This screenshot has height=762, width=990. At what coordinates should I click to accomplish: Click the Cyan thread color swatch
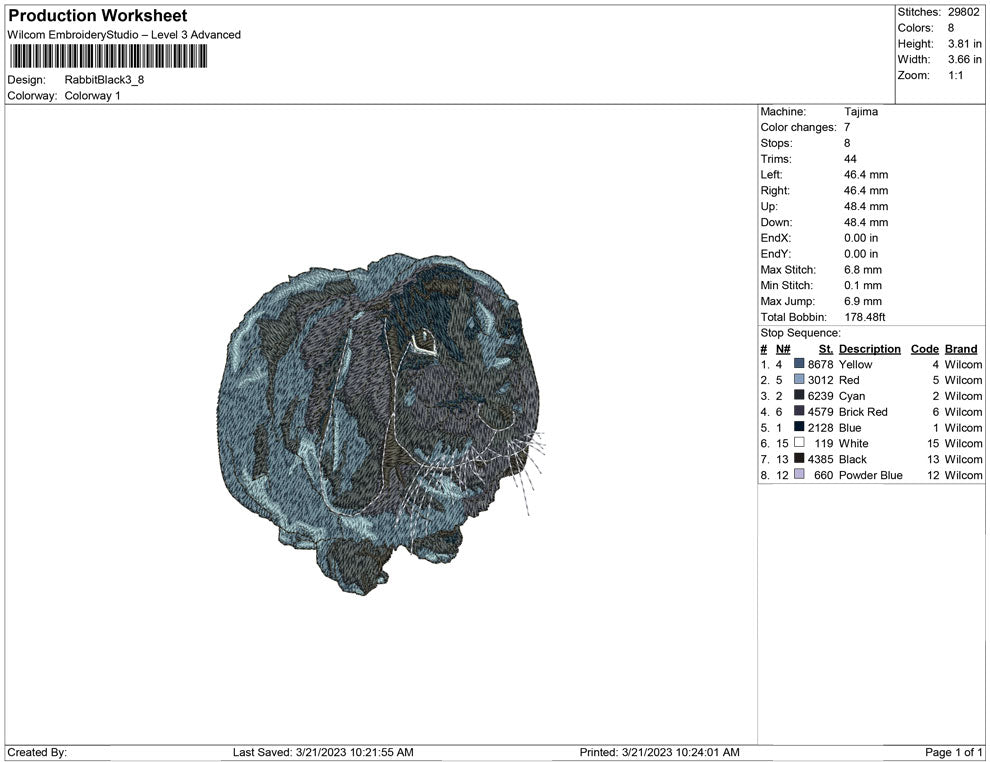(x=799, y=396)
